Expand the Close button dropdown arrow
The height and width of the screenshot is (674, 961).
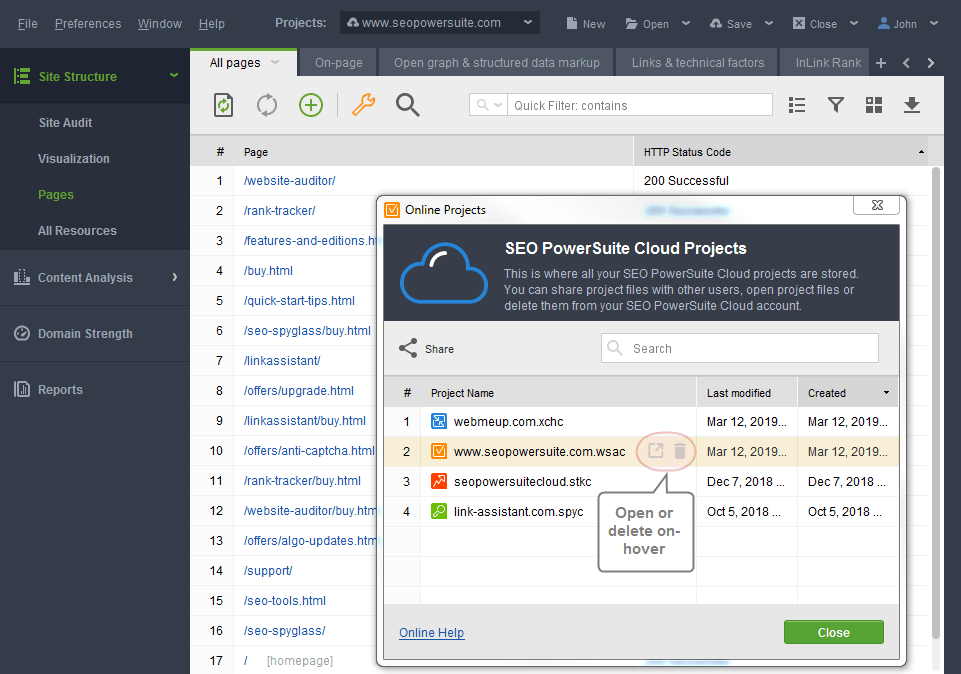854,23
